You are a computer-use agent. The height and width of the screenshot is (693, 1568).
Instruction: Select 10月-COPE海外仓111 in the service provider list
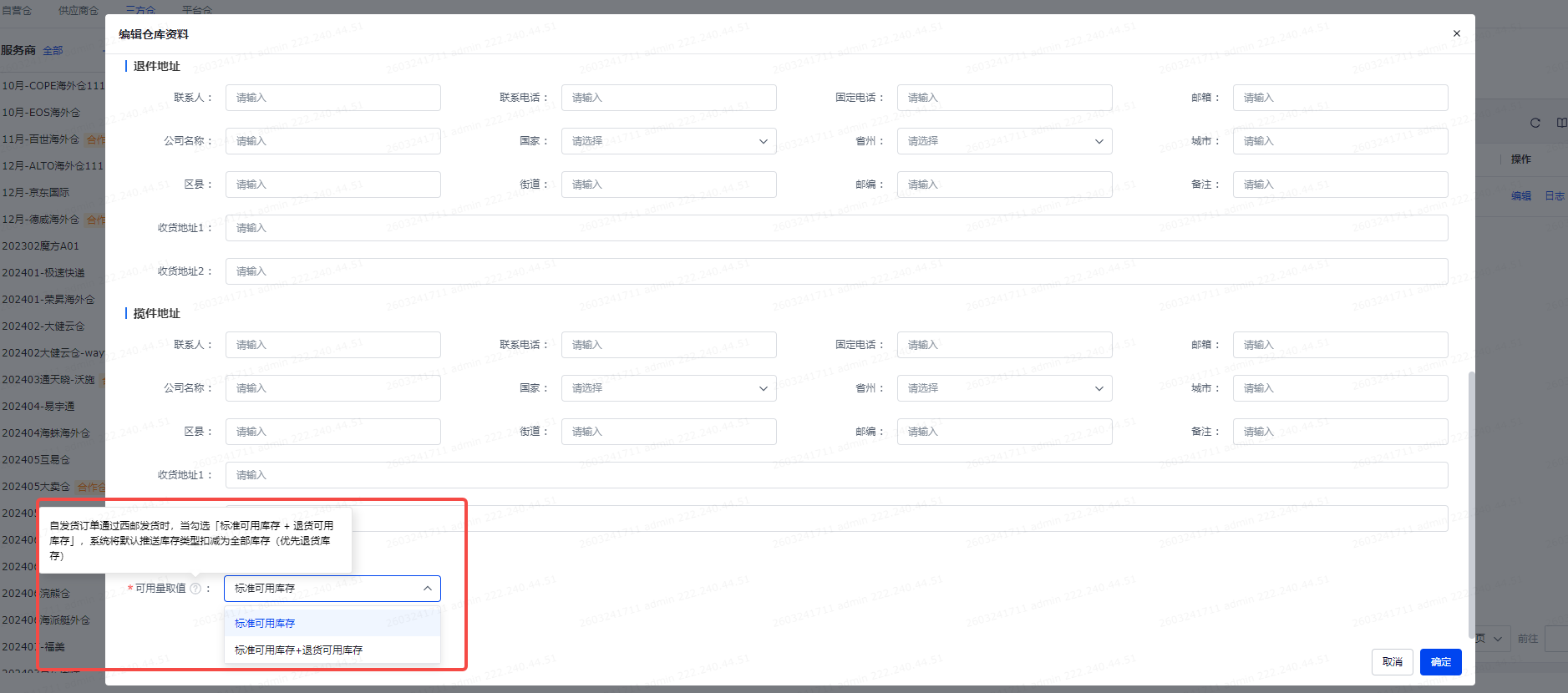(x=53, y=86)
